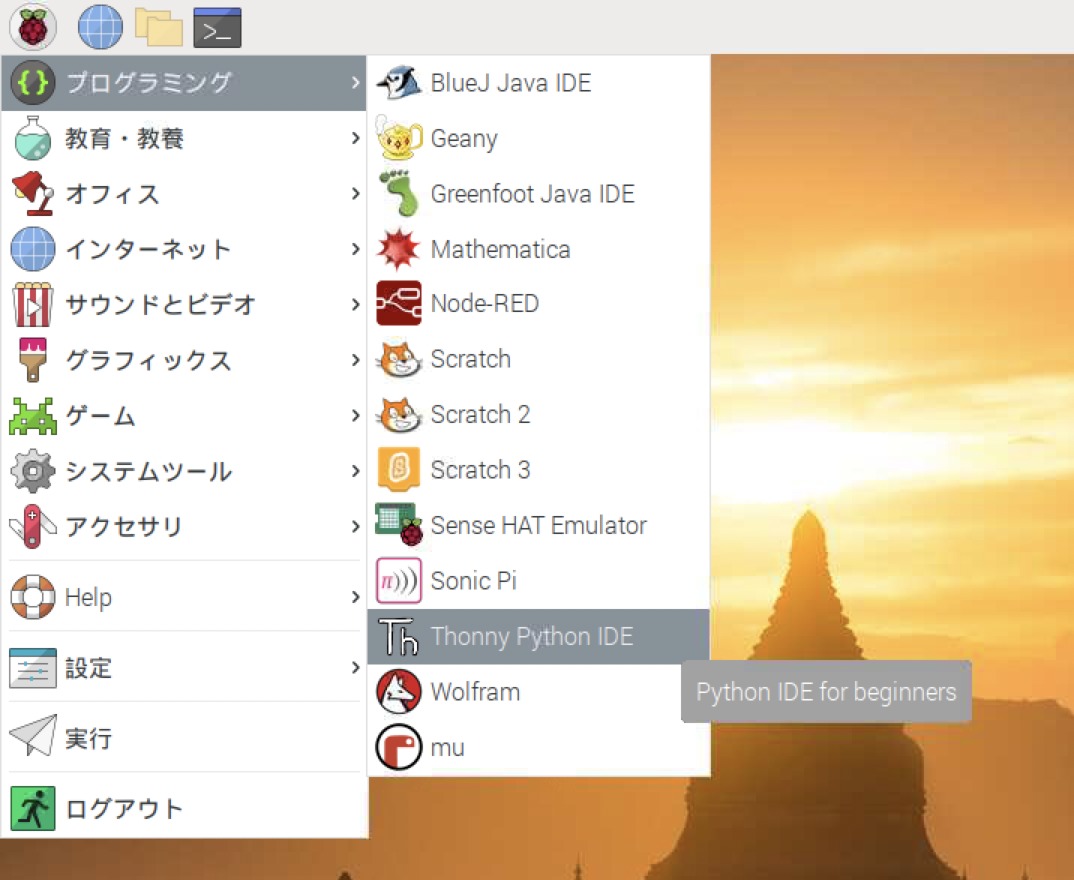This screenshot has height=880, width=1074.
Task: Expand the システムツール submenu arrow
Action: click(x=355, y=470)
